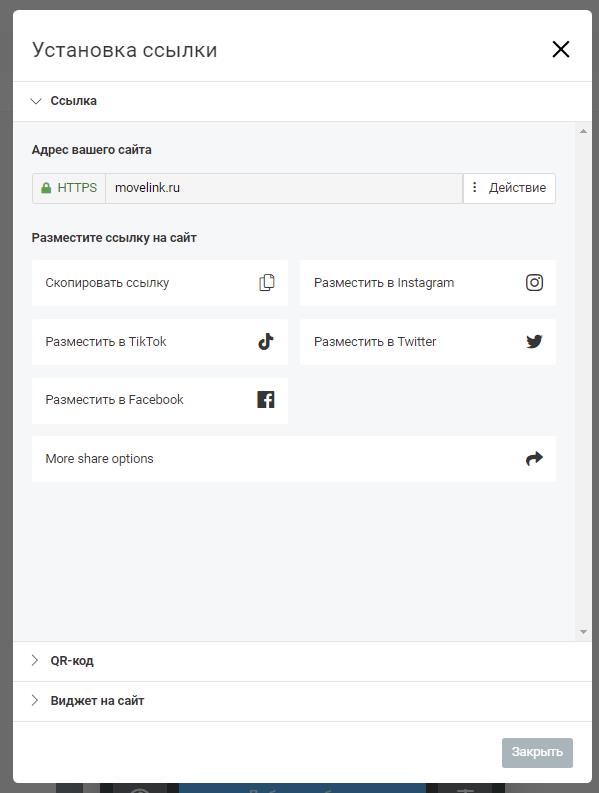Screen dimensions: 599x793
Task: Click the TikTok logo icon
Action: 266,341
